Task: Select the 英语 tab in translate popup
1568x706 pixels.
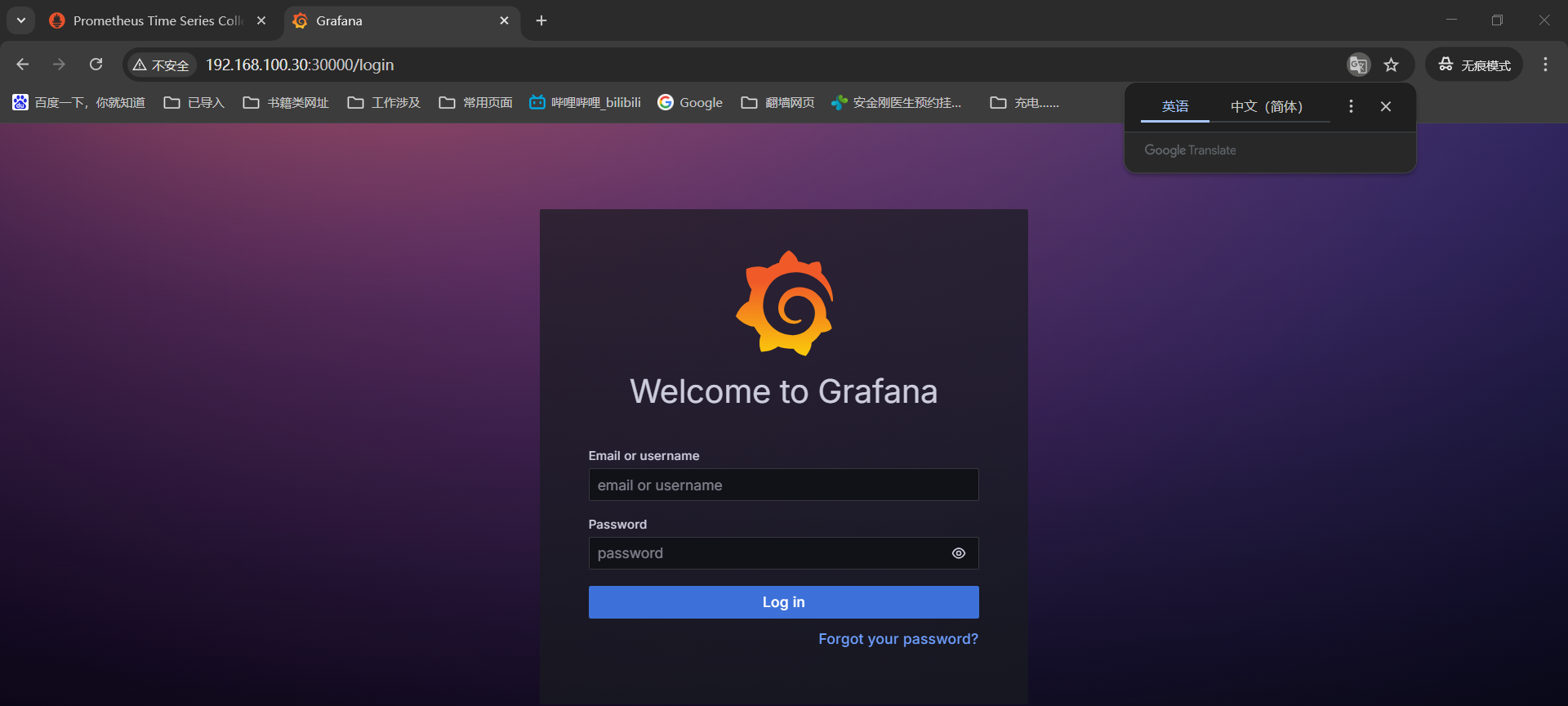Action: click(x=1175, y=106)
